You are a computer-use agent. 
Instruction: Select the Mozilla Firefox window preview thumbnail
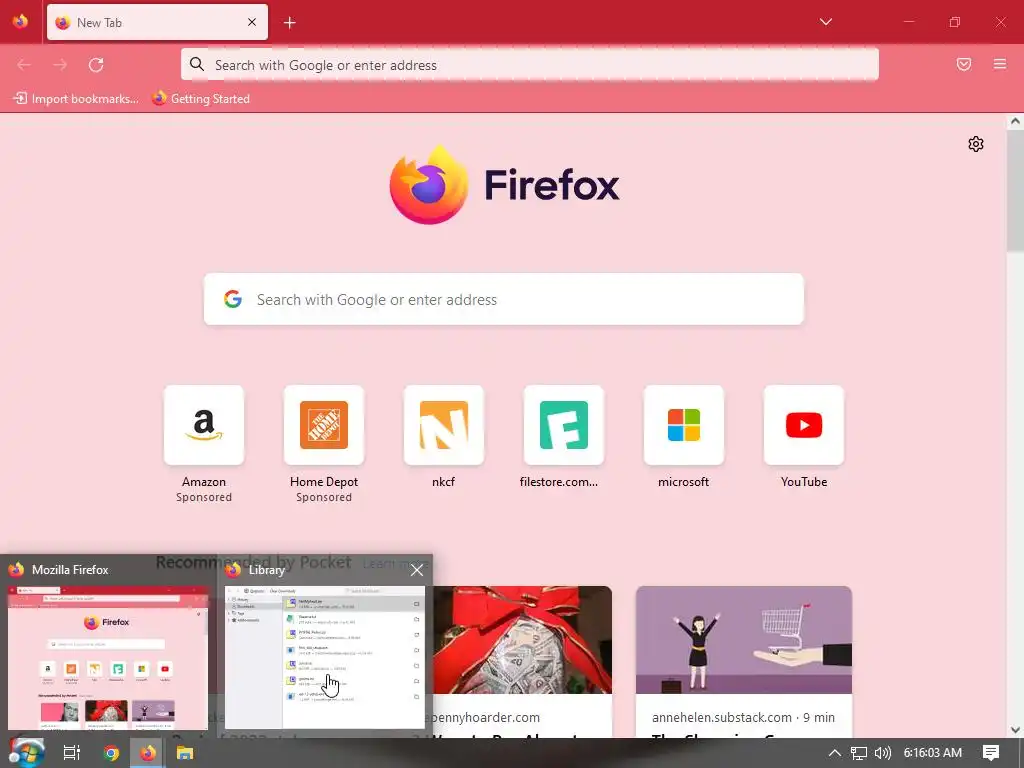[x=108, y=657]
